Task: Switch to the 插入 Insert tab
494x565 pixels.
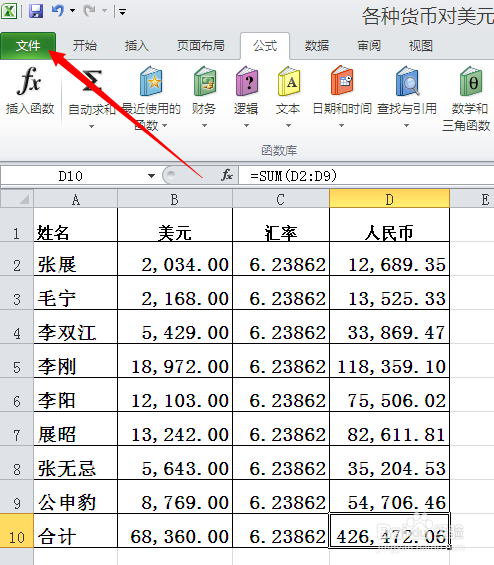Action: click(x=137, y=46)
